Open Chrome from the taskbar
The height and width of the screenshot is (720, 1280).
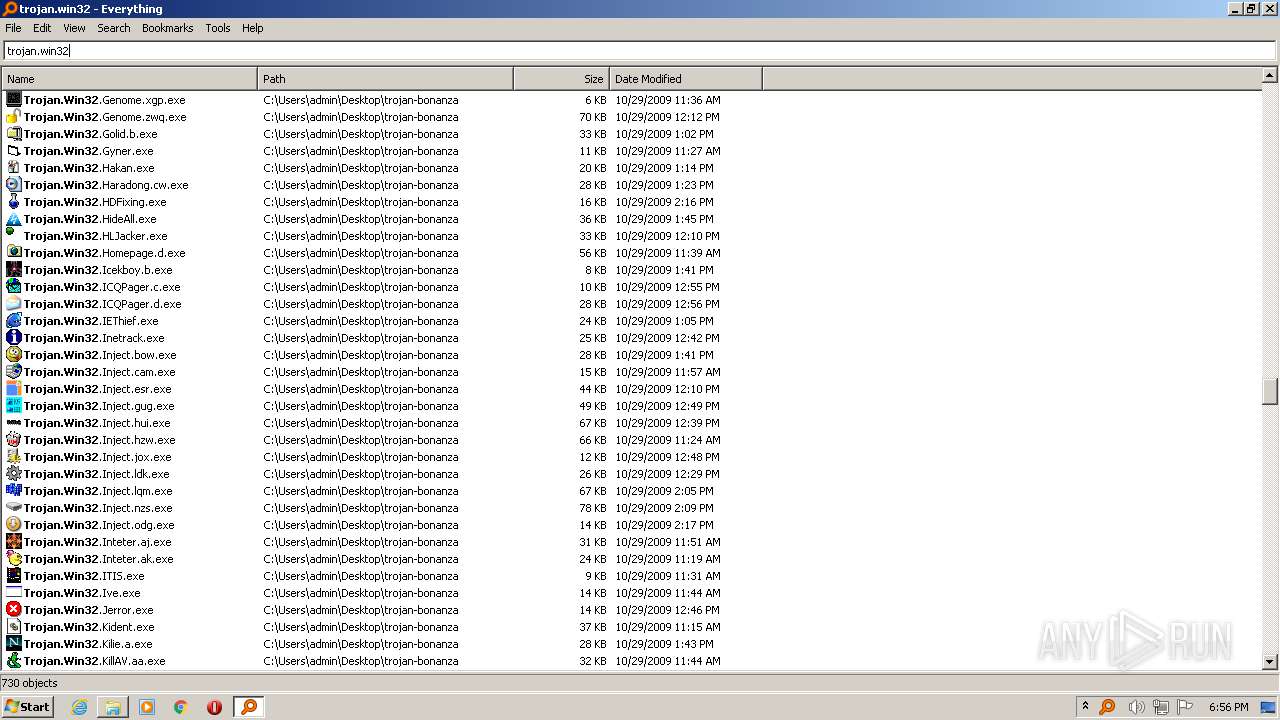pos(181,707)
